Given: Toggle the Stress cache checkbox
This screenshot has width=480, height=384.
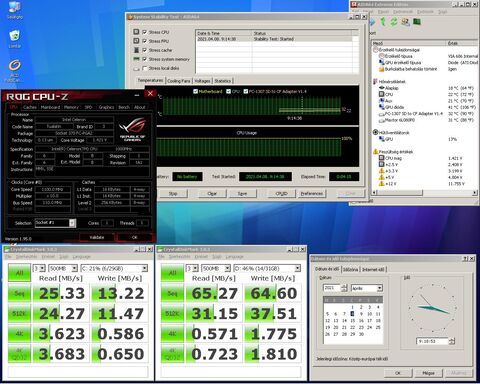Looking at the screenshot, I should point(145,50).
